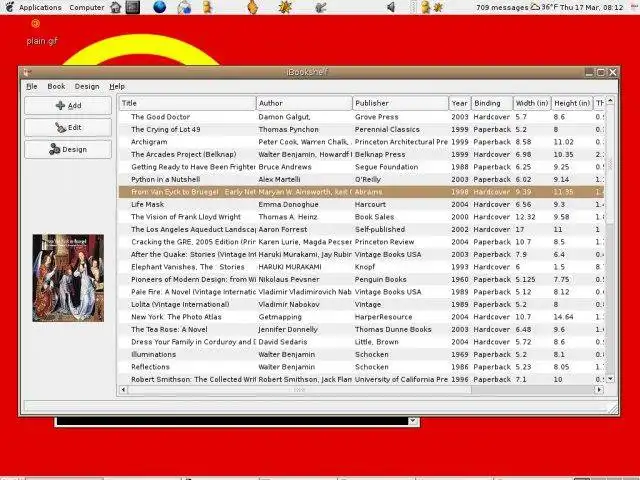
Task: Open the Design menu
Action: coord(87,86)
